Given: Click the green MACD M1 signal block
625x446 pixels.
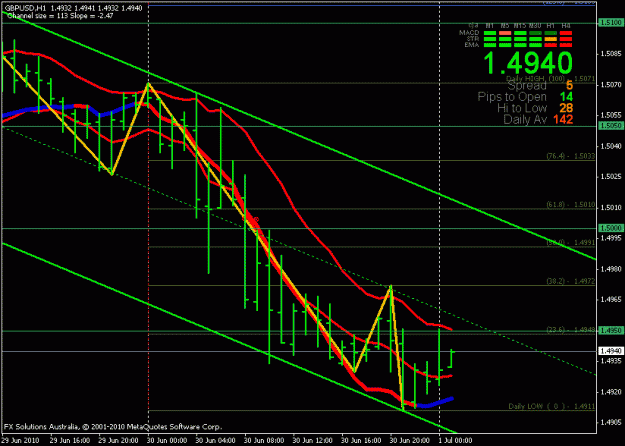Looking at the screenshot, I should [x=490, y=33].
